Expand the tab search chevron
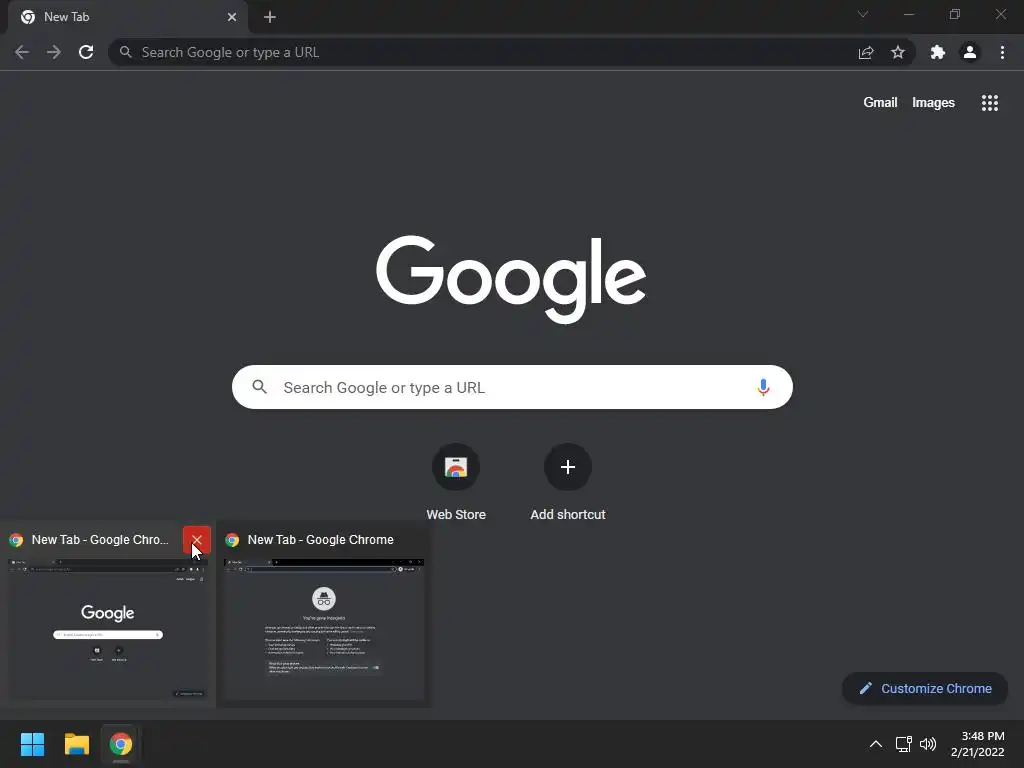This screenshot has height=768, width=1024. 863,14
